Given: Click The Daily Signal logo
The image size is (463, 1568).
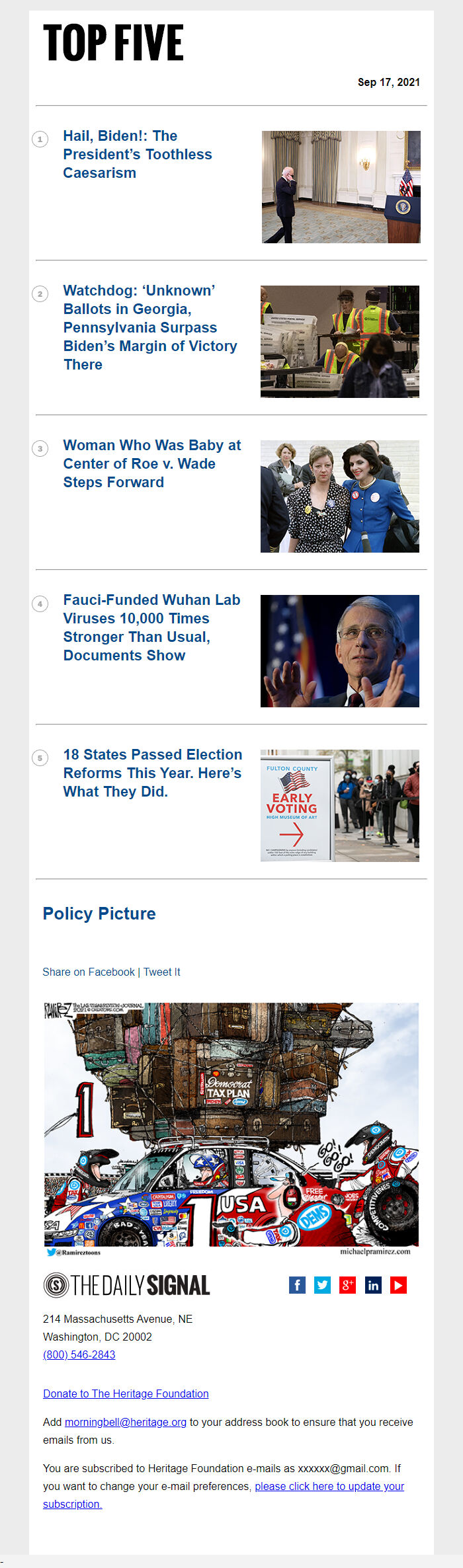Looking at the screenshot, I should 126,1285.
